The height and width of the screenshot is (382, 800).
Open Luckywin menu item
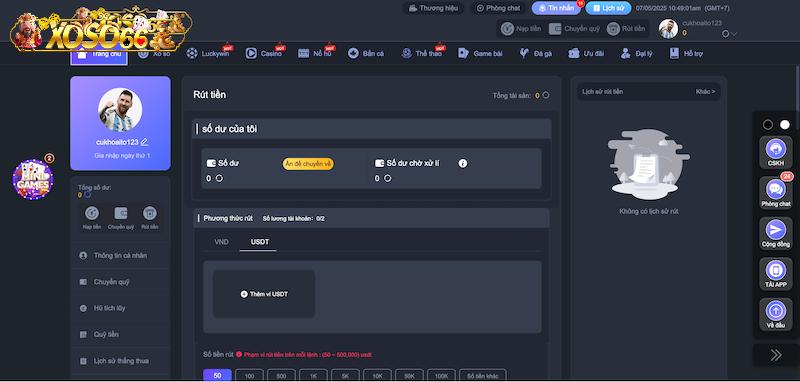click(x=208, y=54)
